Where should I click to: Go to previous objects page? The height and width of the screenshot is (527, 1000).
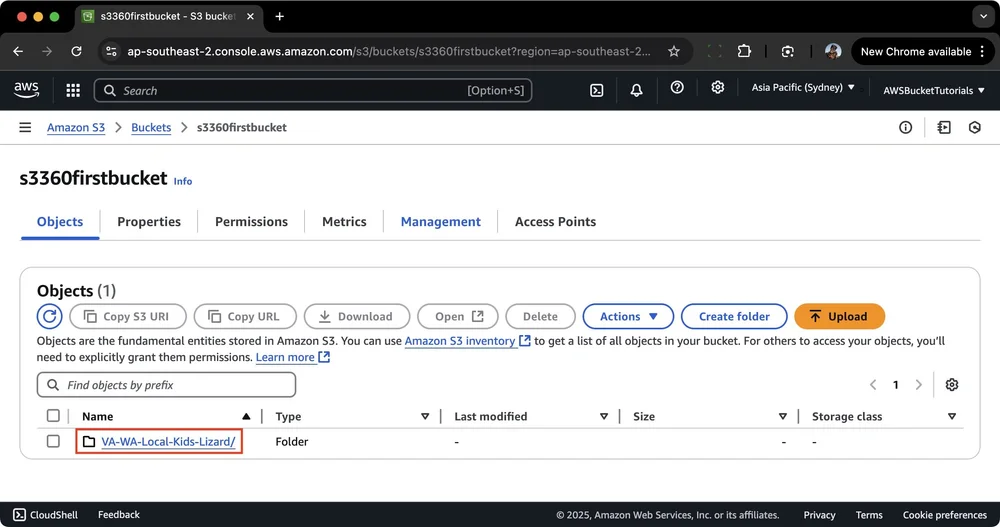point(873,385)
